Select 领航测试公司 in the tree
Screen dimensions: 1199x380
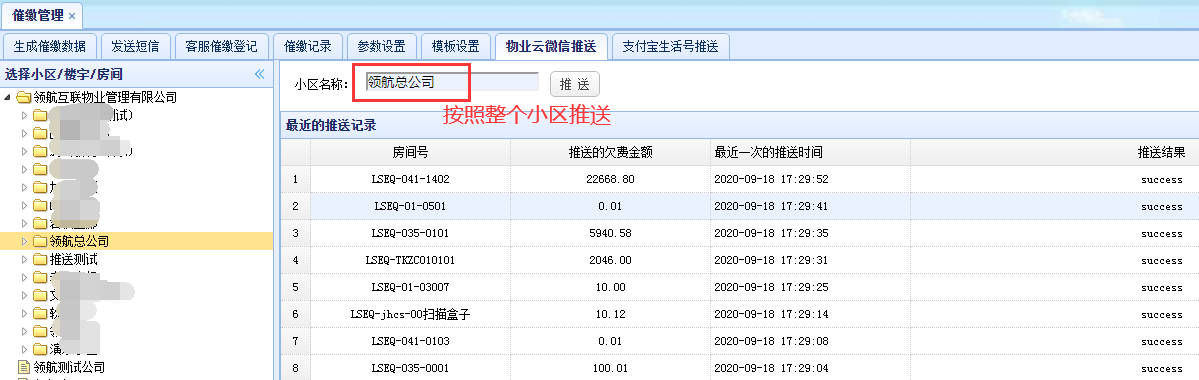(x=69, y=367)
